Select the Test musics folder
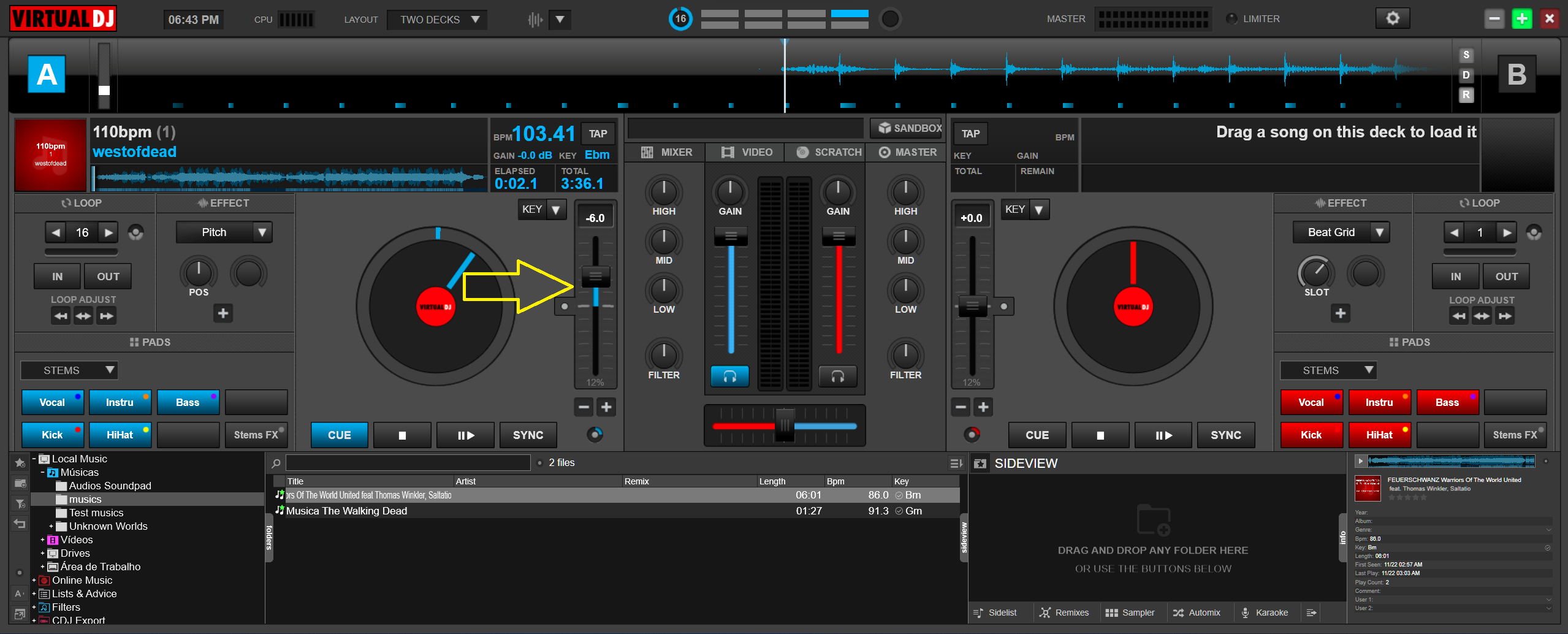1568x634 pixels. [96, 513]
